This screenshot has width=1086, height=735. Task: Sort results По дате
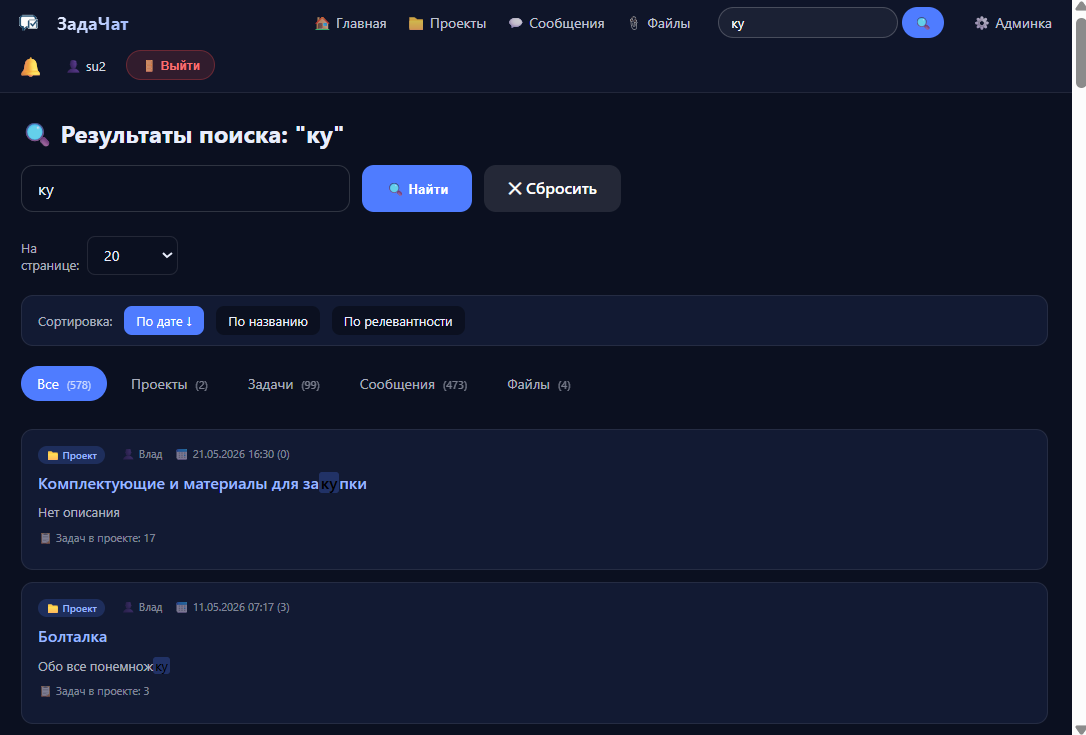[x=163, y=321]
